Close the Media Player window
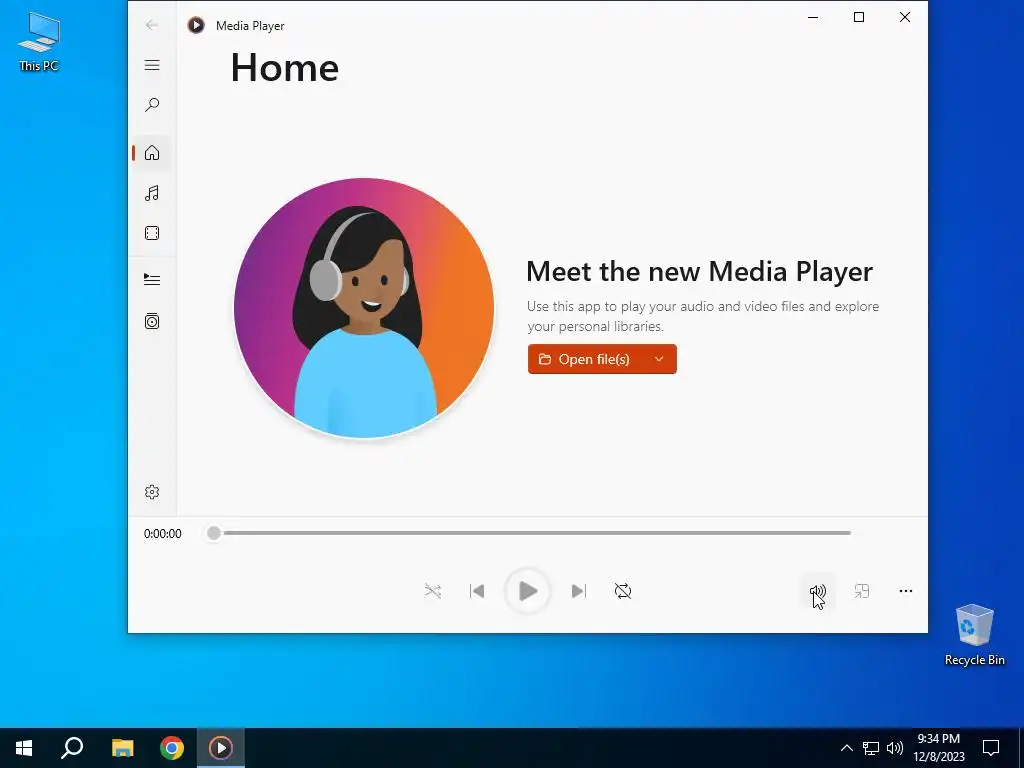The image size is (1024, 768). (x=904, y=18)
